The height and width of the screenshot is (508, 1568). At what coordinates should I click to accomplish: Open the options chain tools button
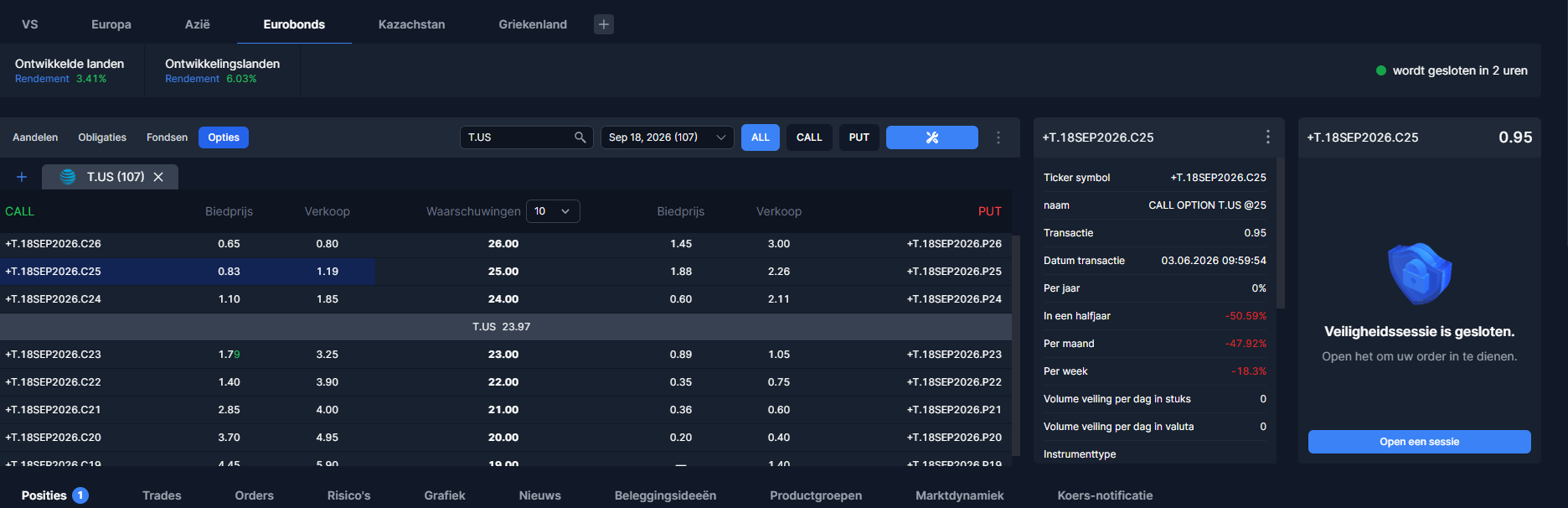[x=931, y=137]
